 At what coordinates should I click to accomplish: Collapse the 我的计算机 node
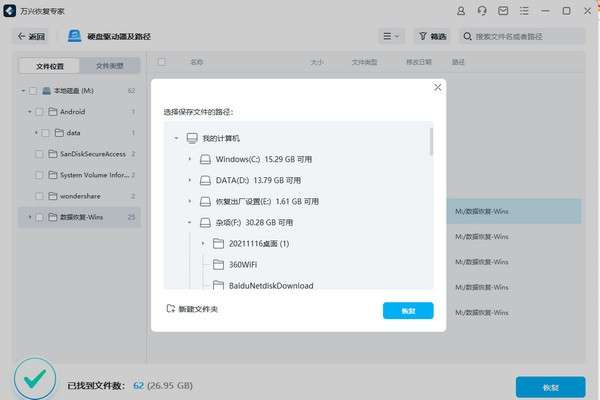pyautogui.click(x=176, y=138)
